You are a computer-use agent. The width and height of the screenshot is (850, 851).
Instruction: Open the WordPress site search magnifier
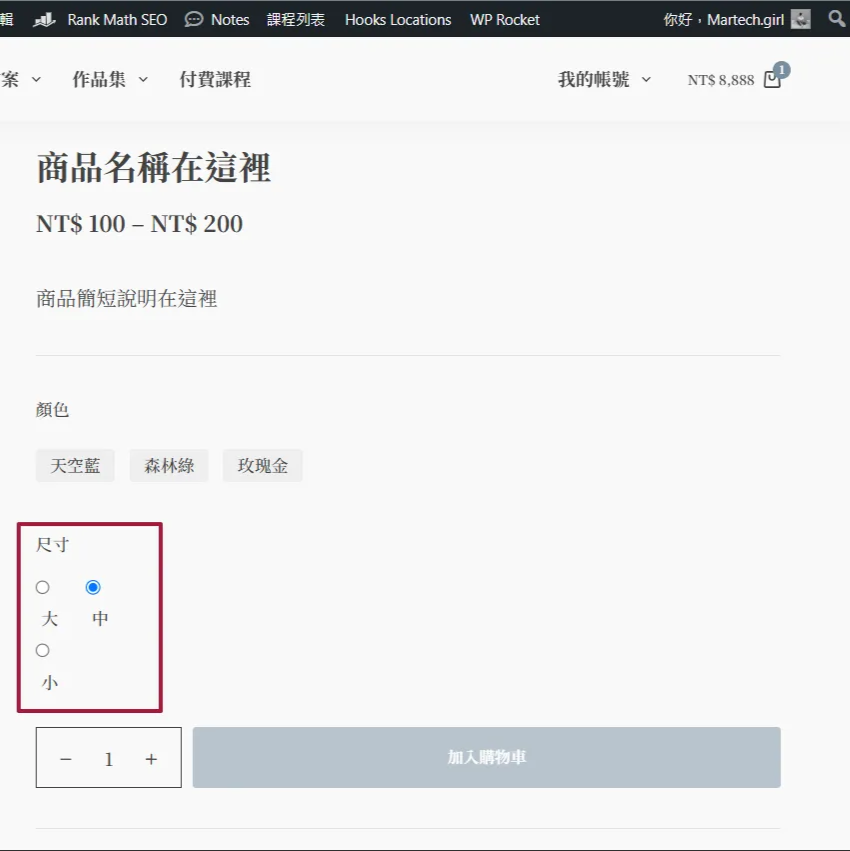[x=837, y=18]
